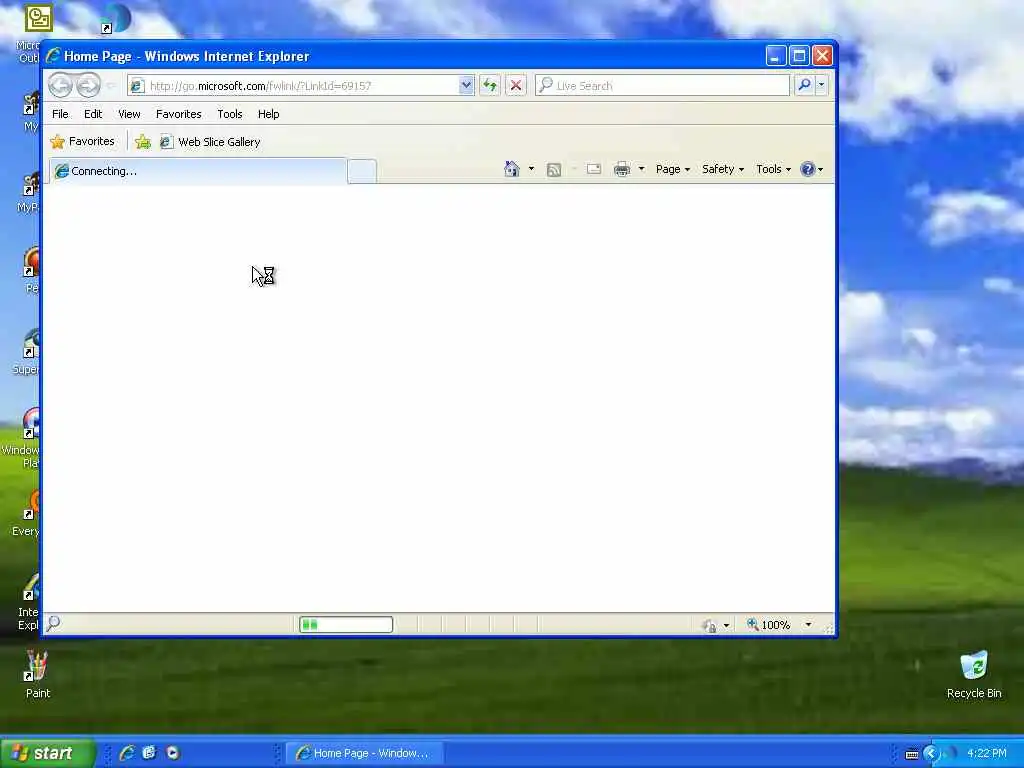Expand the zoom level dropdown arrow
The width and height of the screenshot is (1024, 768).
tap(808, 625)
